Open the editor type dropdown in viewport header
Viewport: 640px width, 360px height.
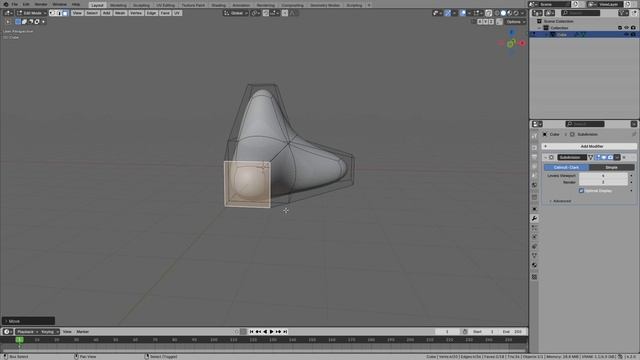pyautogui.click(x=8, y=13)
